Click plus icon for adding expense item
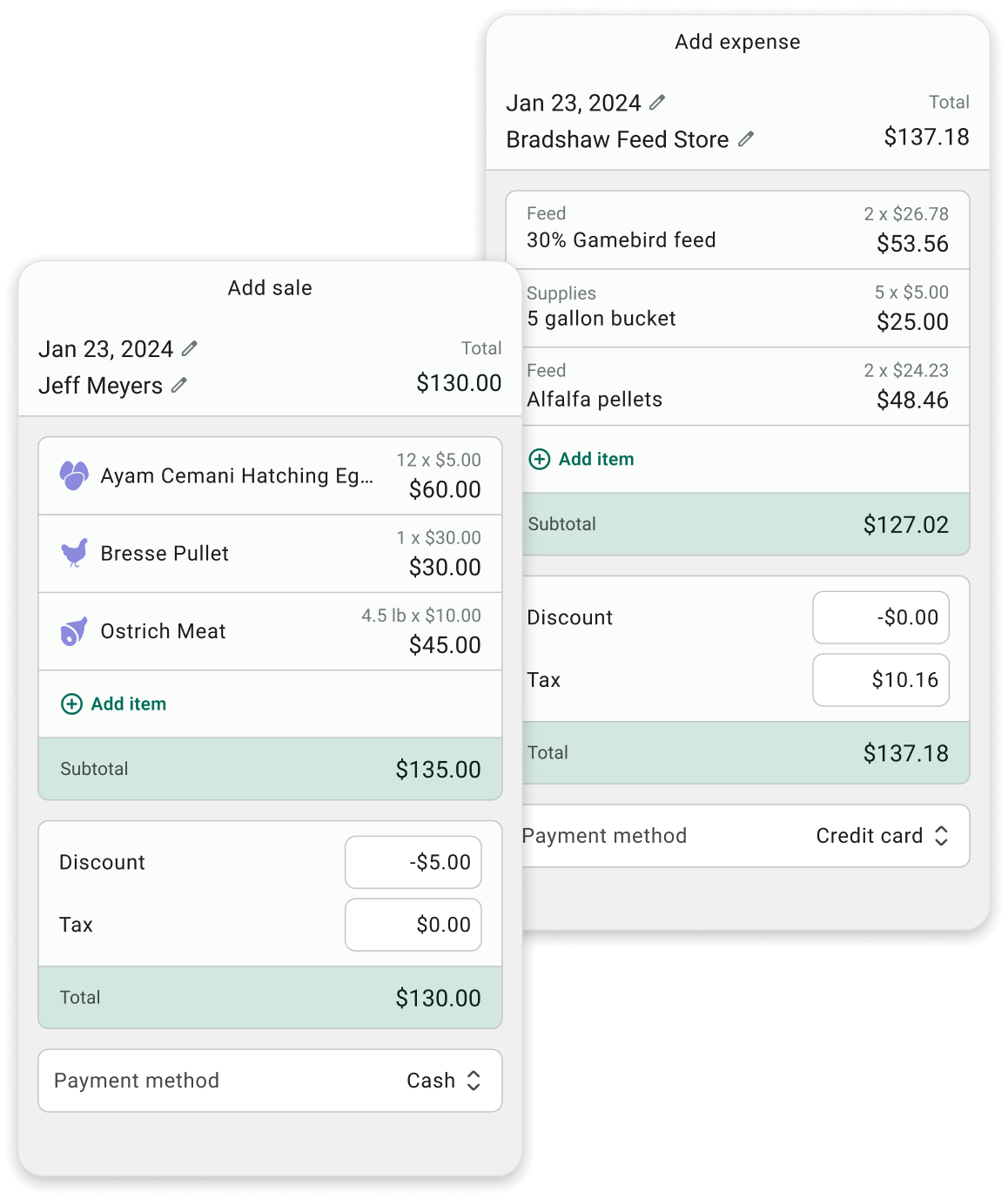This screenshot has height=1199, width=1008. pyautogui.click(x=540, y=459)
